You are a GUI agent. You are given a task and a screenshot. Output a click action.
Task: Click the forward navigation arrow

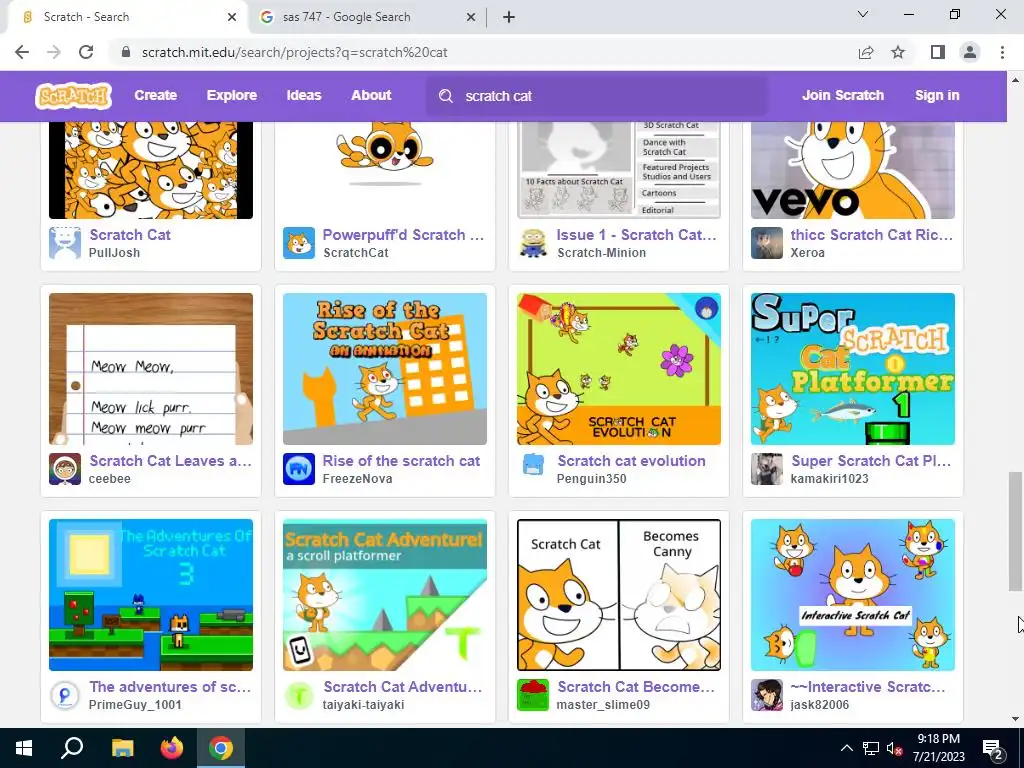pos(54,52)
